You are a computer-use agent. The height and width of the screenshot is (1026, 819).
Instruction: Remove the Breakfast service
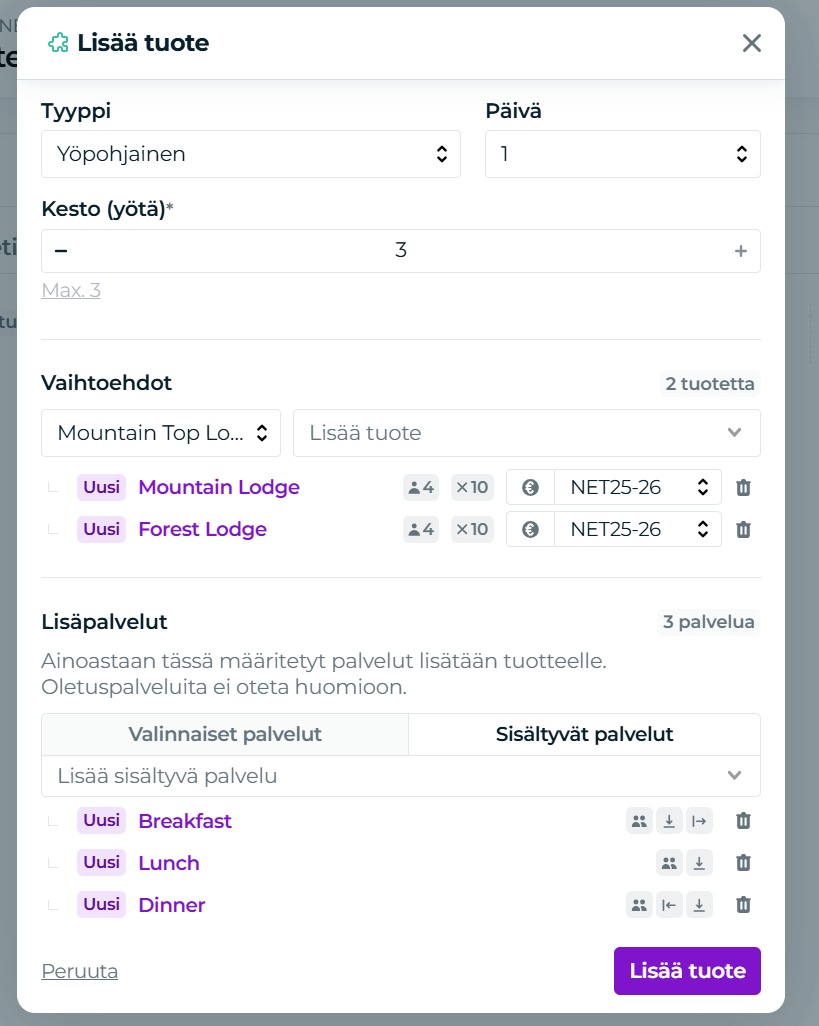[x=743, y=821]
